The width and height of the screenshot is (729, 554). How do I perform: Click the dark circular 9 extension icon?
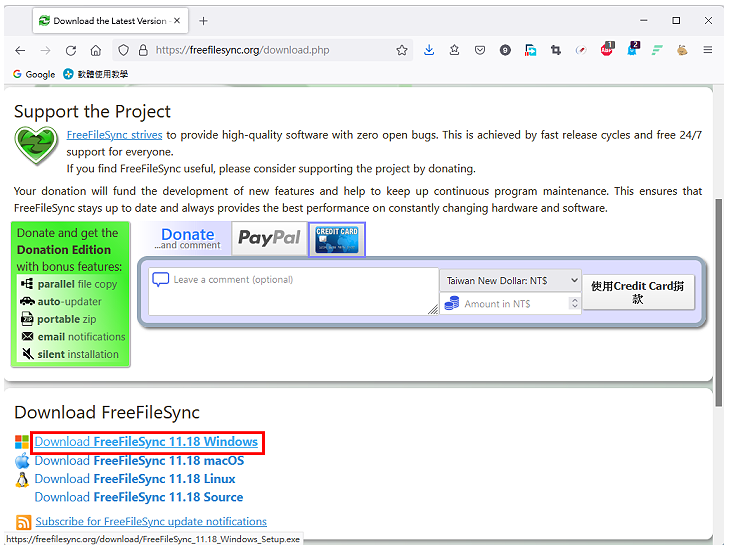(x=505, y=50)
